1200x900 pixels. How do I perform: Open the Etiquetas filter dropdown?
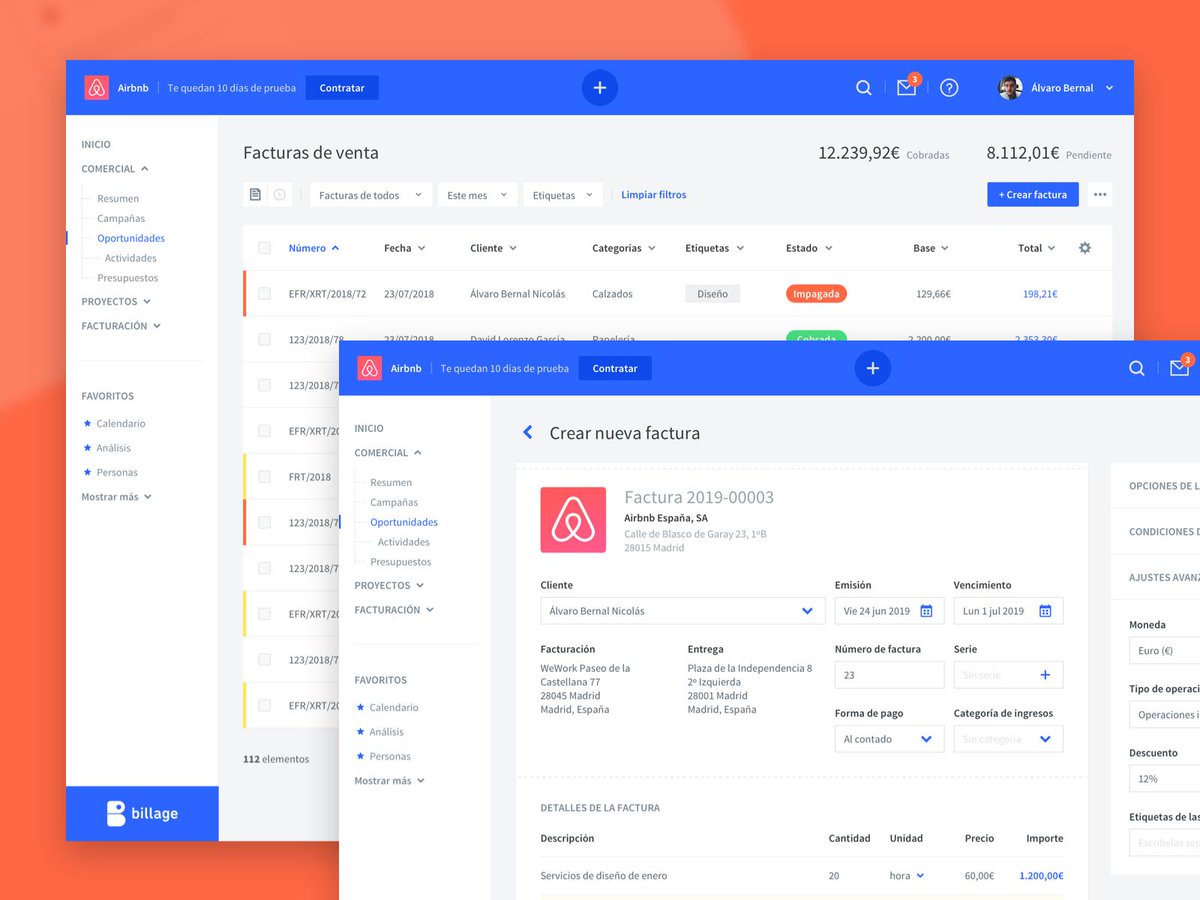pos(563,195)
